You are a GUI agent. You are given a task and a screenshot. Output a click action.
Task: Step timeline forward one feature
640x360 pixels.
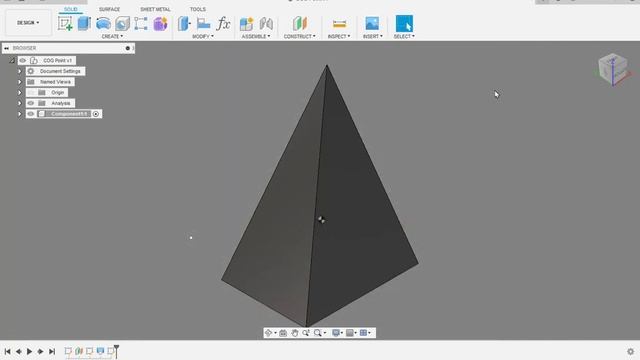click(x=40, y=351)
